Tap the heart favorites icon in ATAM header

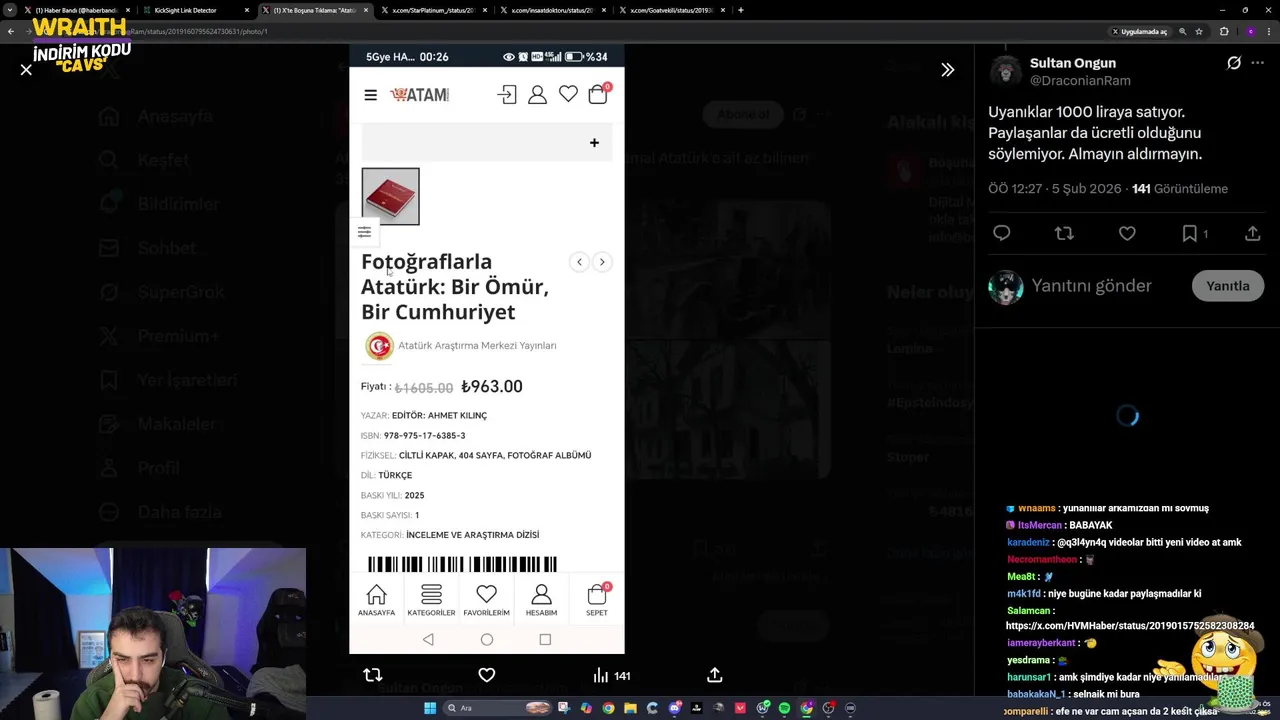coord(568,94)
